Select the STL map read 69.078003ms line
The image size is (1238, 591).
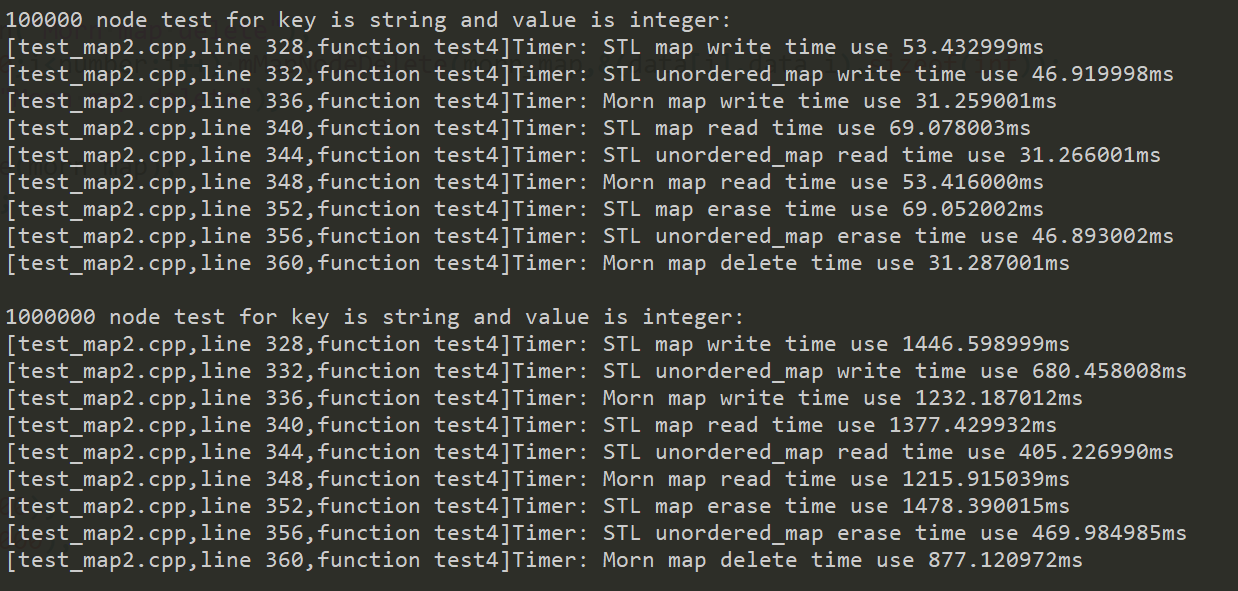point(518,128)
